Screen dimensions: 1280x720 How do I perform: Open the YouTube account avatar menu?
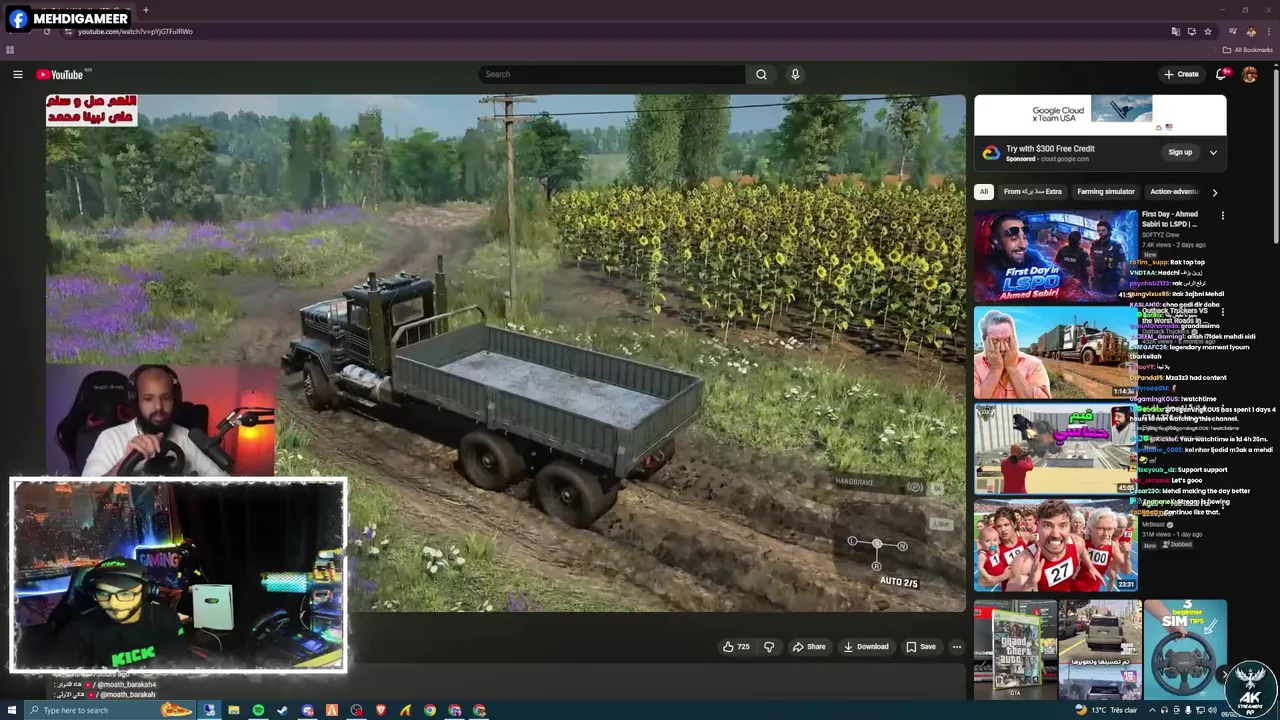[x=1249, y=74]
